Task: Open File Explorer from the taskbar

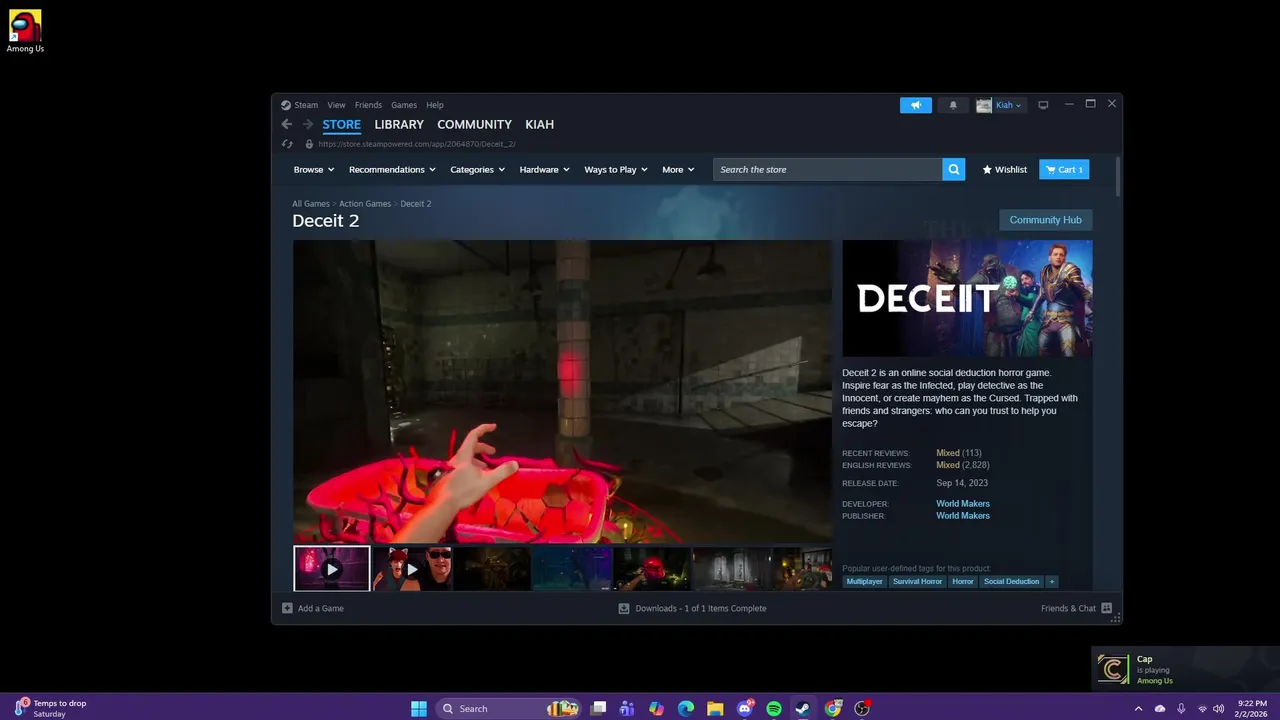Action: (715, 708)
